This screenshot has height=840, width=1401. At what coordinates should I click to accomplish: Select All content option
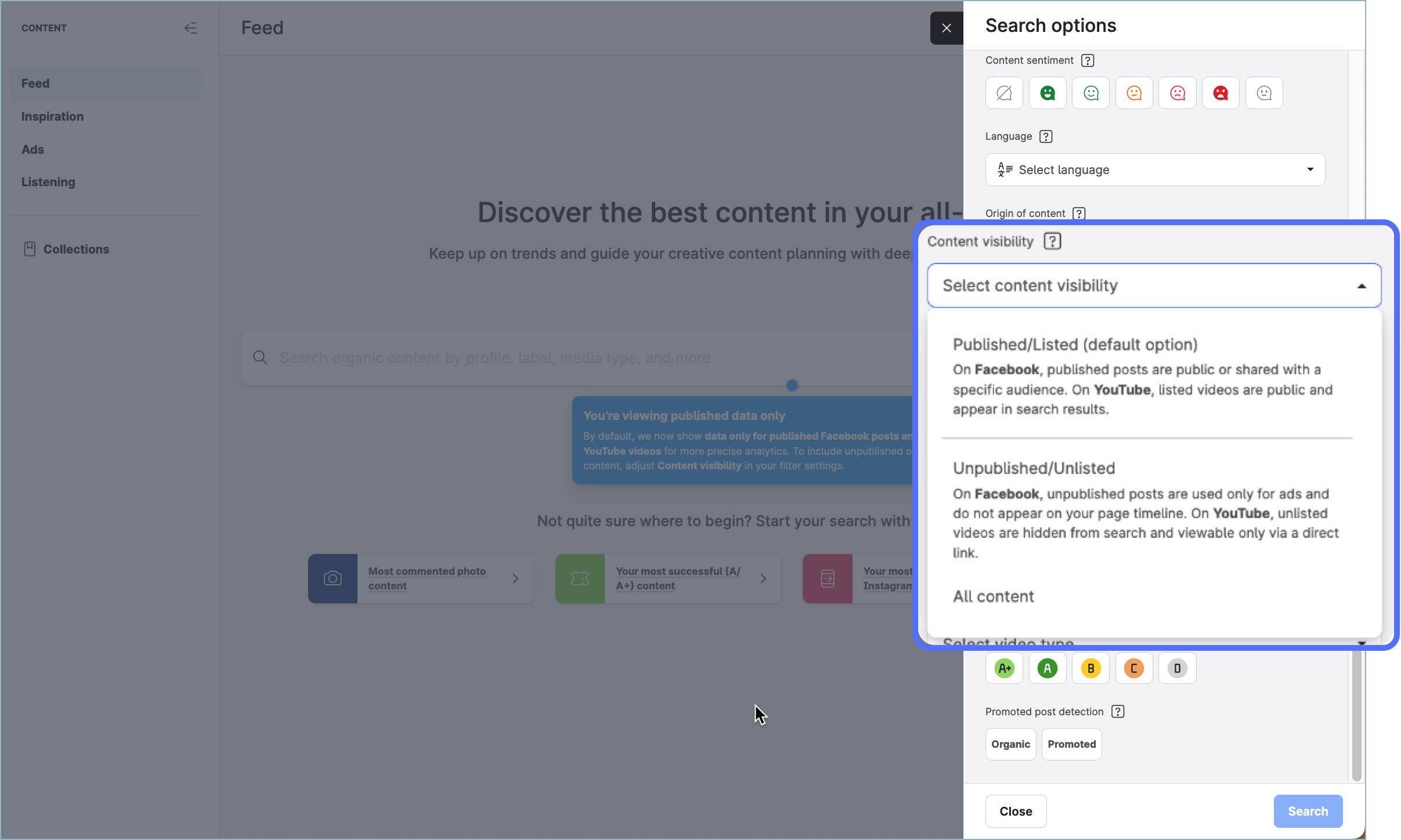[x=994, y=596]
